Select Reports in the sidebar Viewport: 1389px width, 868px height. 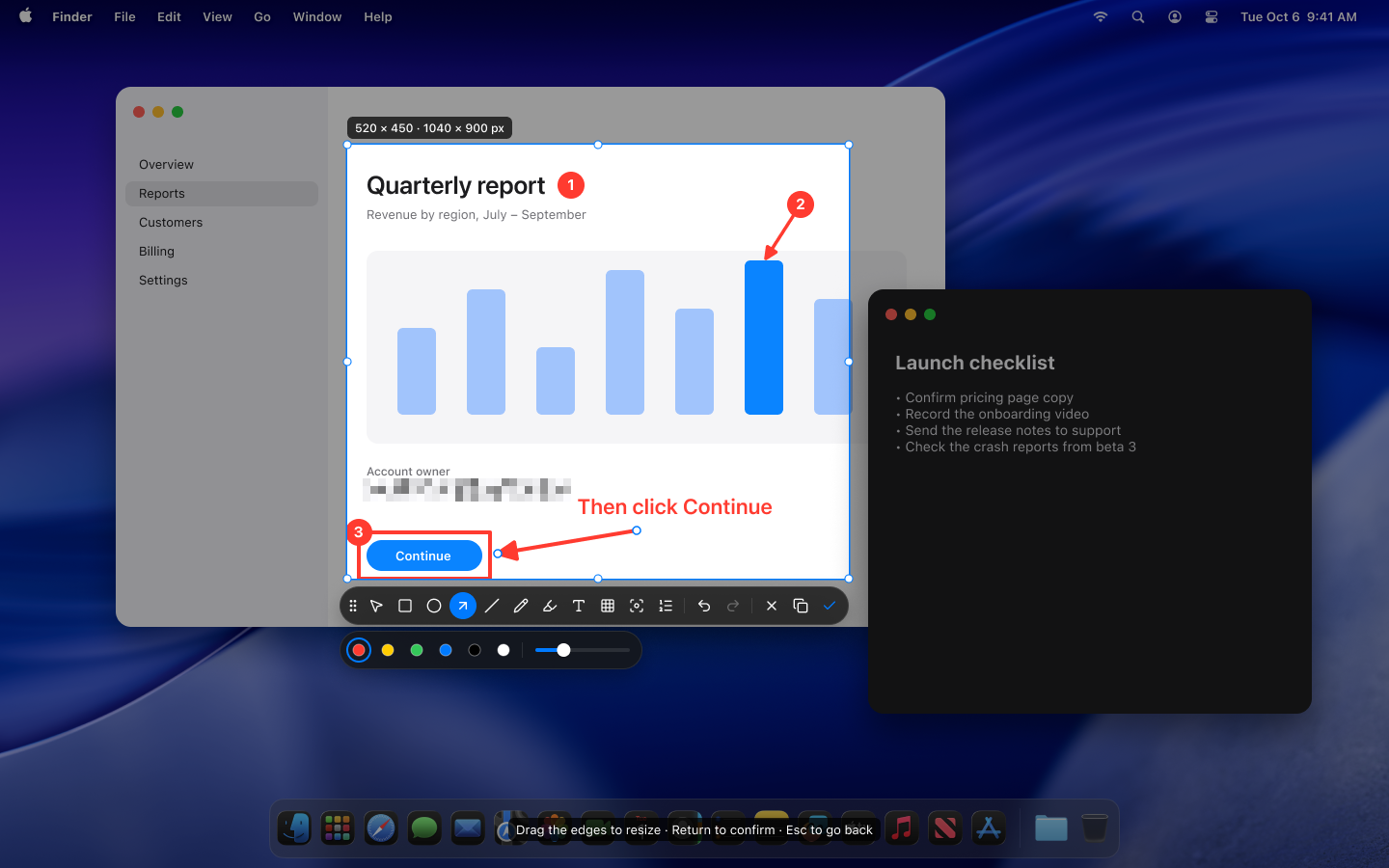coord(222,193)
